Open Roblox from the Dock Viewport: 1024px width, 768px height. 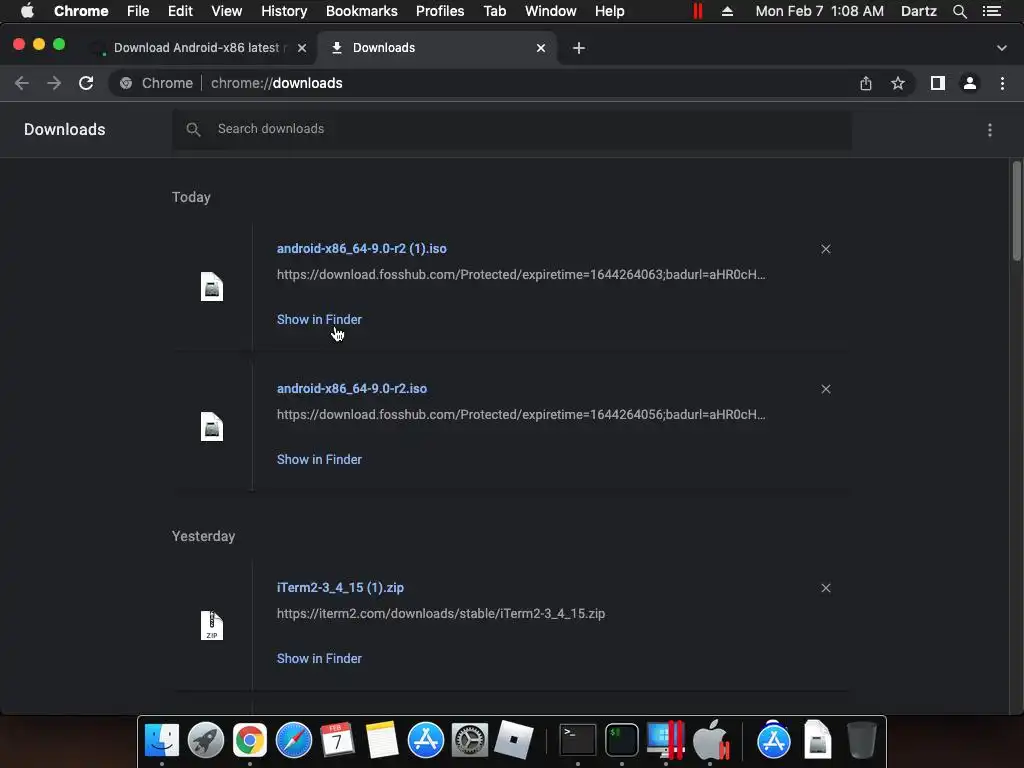[513, 741]
